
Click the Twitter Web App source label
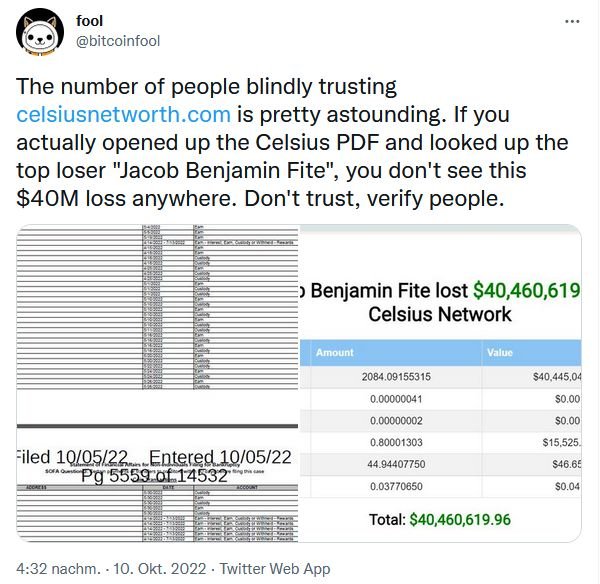tap(275, 569)
